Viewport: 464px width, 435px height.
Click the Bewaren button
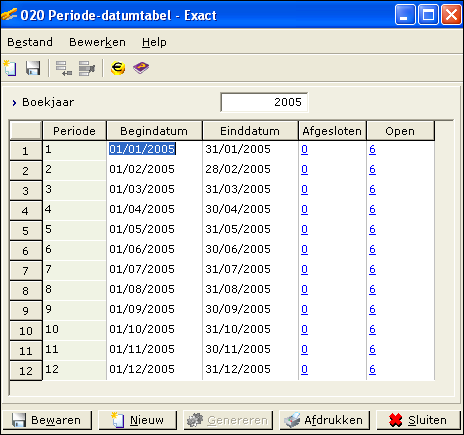click(x=47, y=420)
